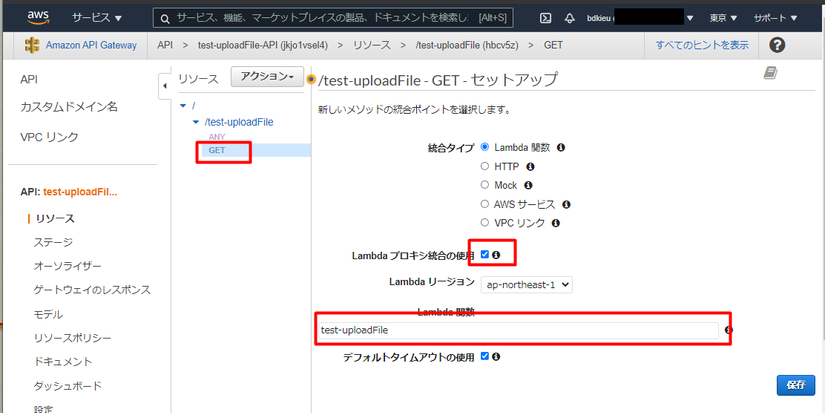
Task: Open ドキュメント in API menu
Action: click(x=63, y=361)
